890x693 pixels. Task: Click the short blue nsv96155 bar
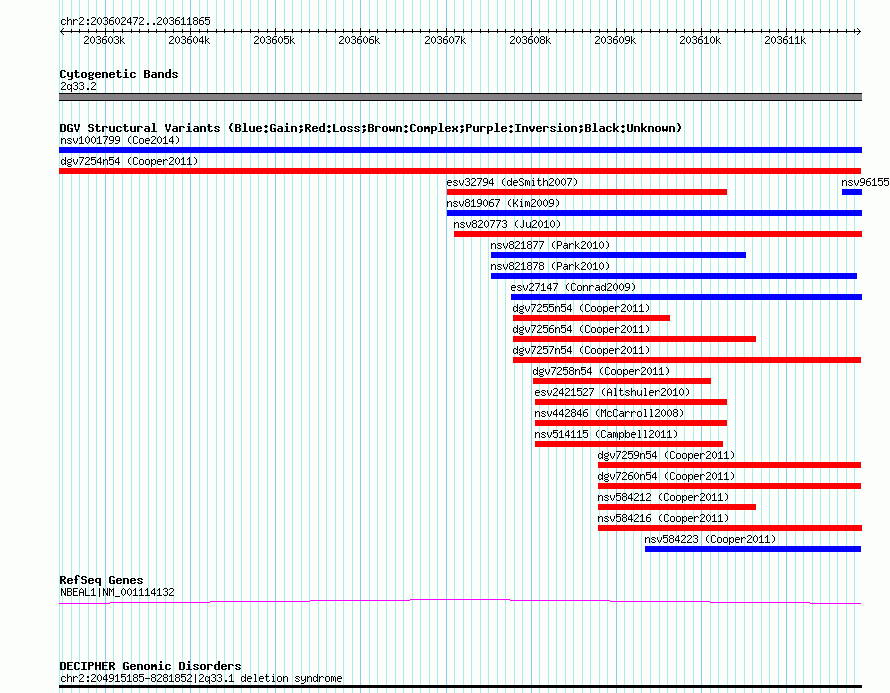click(852, 192)
